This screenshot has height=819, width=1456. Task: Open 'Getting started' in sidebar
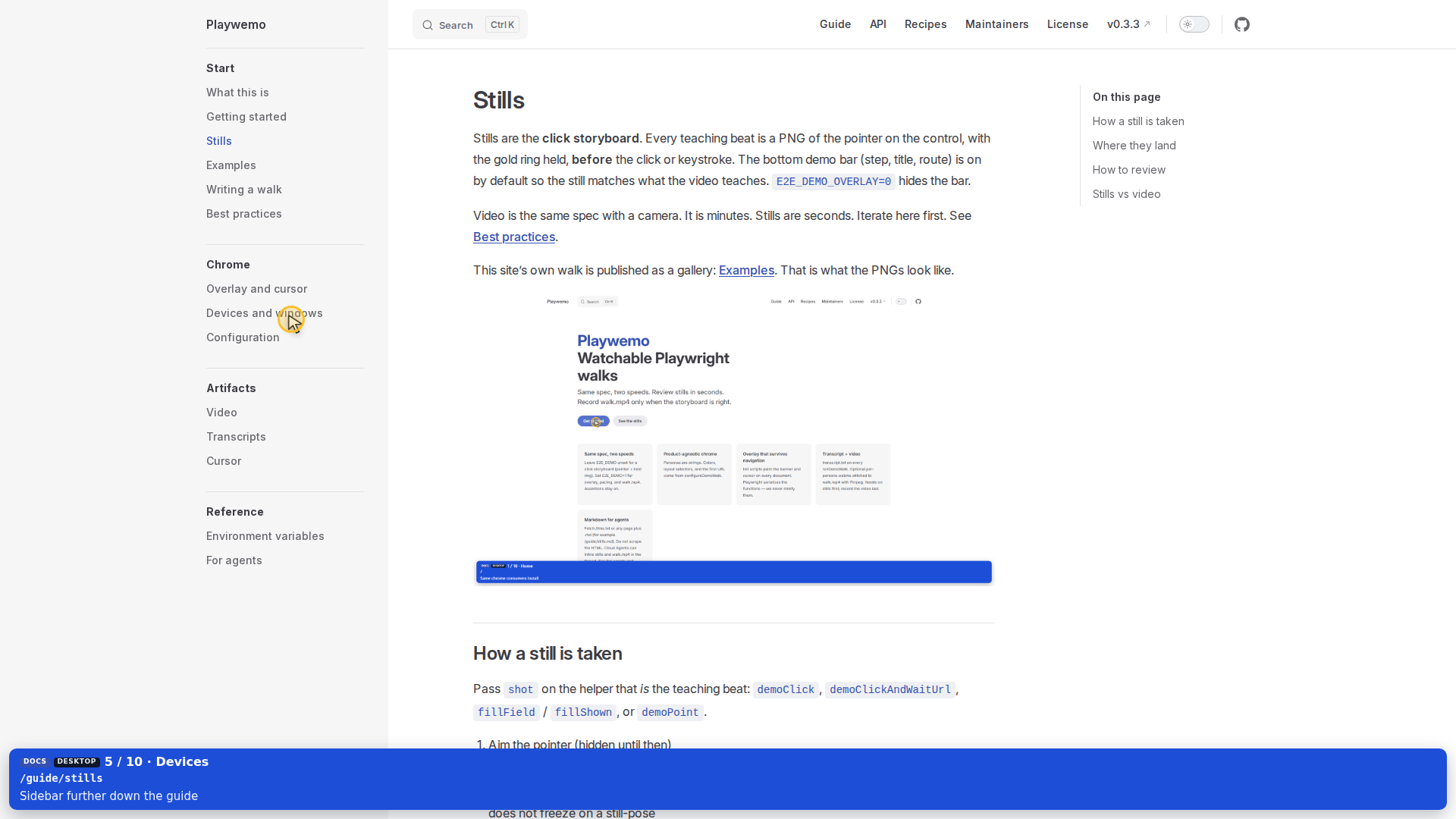pyautogui.click(x=246, y=117)
